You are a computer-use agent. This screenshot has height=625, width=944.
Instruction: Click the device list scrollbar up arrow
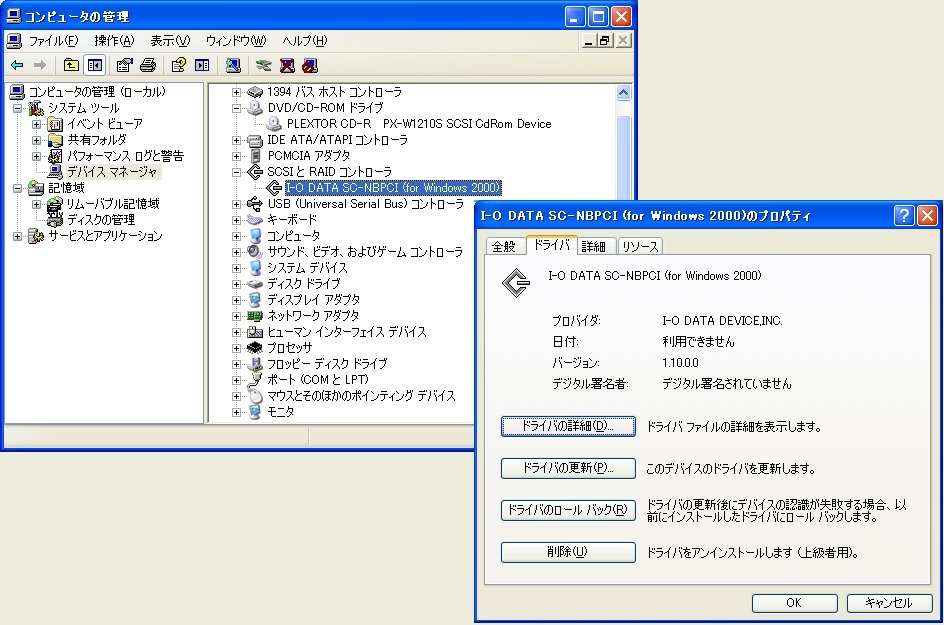coord(622,93)
